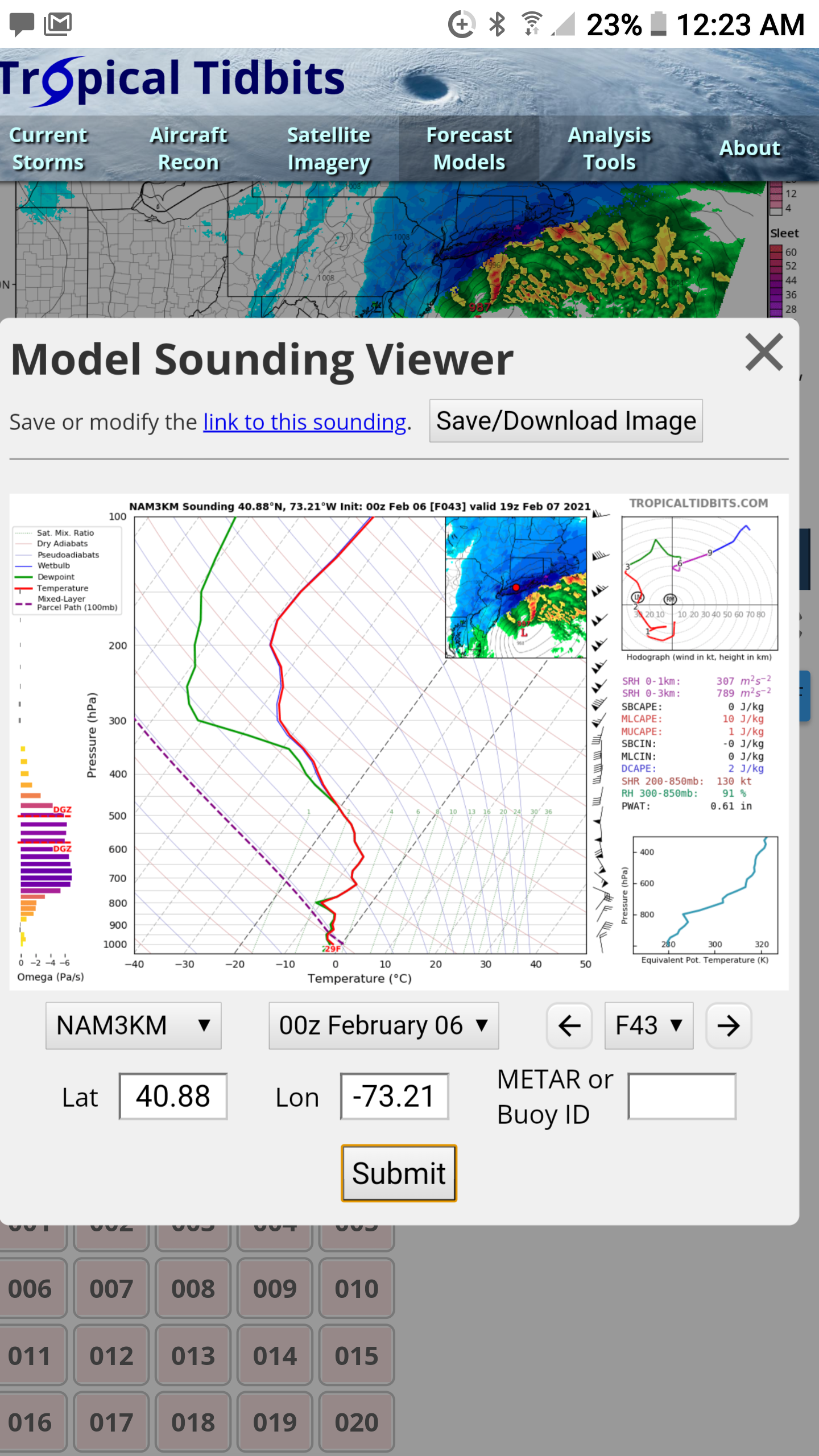Viewport: 819px width, 1456px height.
Task: Select forecast hour 020
Action: coord(357,1422)
